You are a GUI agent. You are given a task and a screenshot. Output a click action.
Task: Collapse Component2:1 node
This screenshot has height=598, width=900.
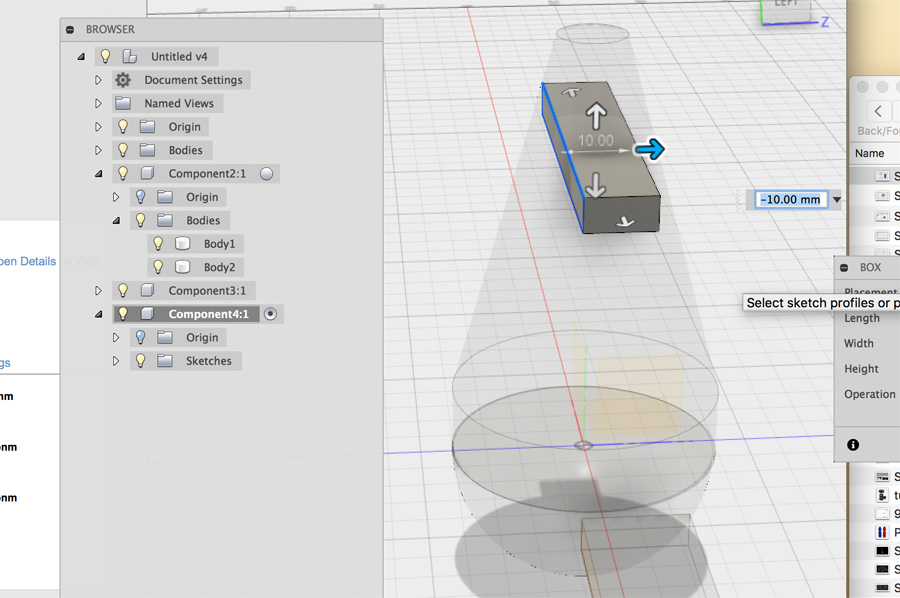pos(98,174)
